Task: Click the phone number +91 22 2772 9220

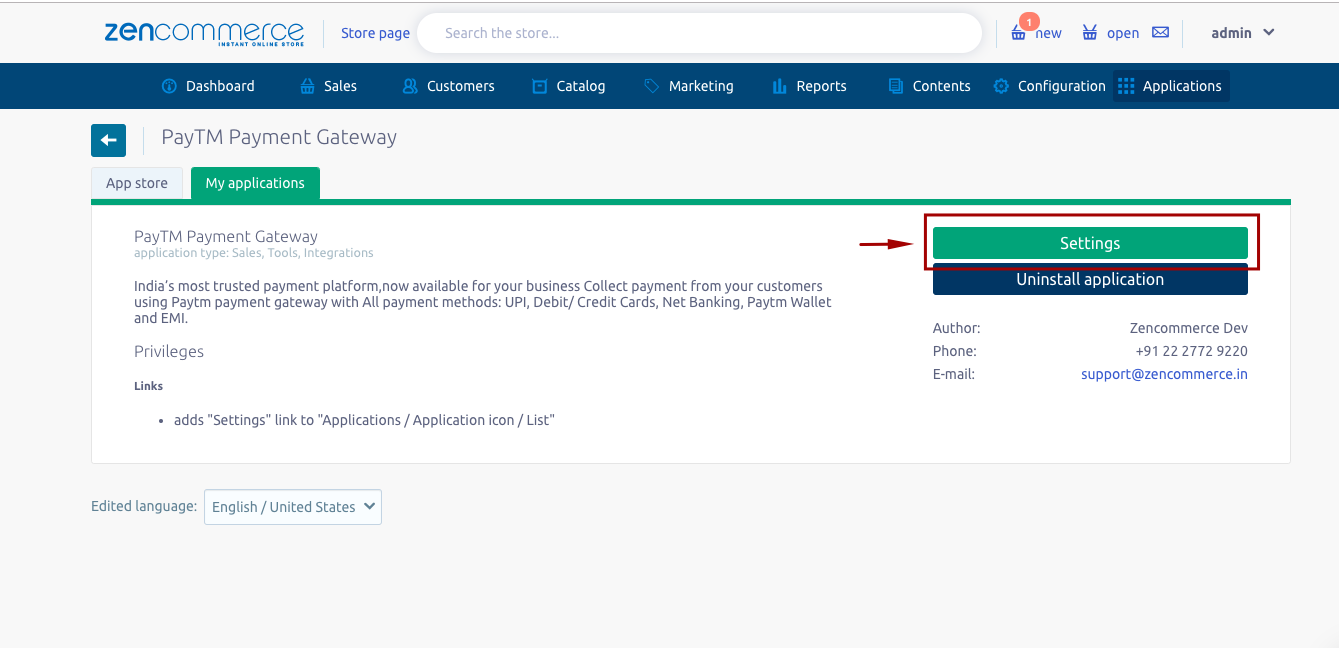Action: point(1191,351)
